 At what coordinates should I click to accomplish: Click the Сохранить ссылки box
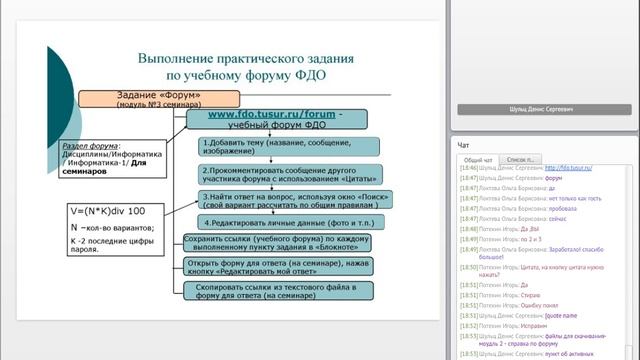tap(277, 243)
